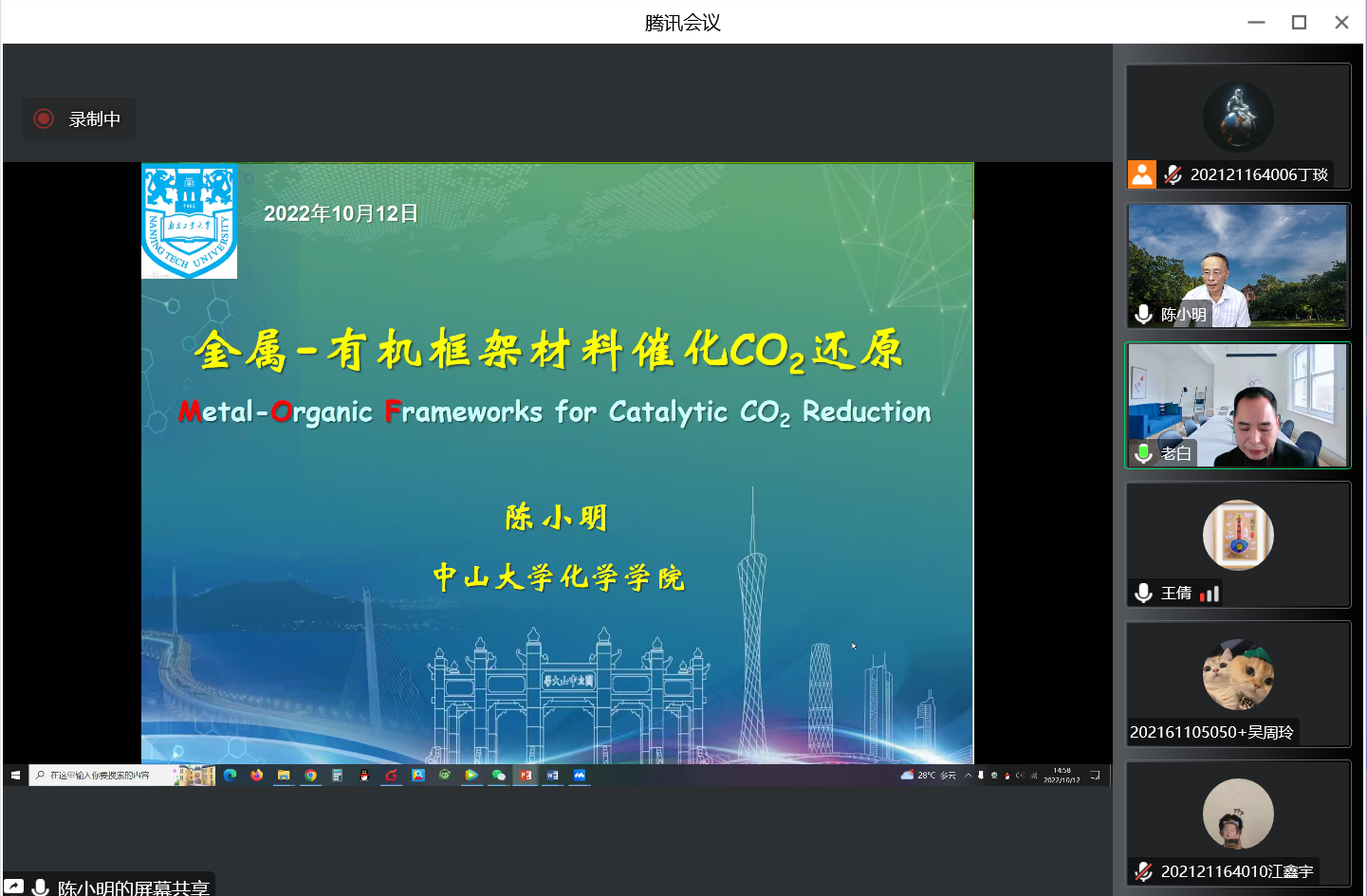Check the network signal bars beside 王倩

pyautogui.click(x=1210, y=594)
